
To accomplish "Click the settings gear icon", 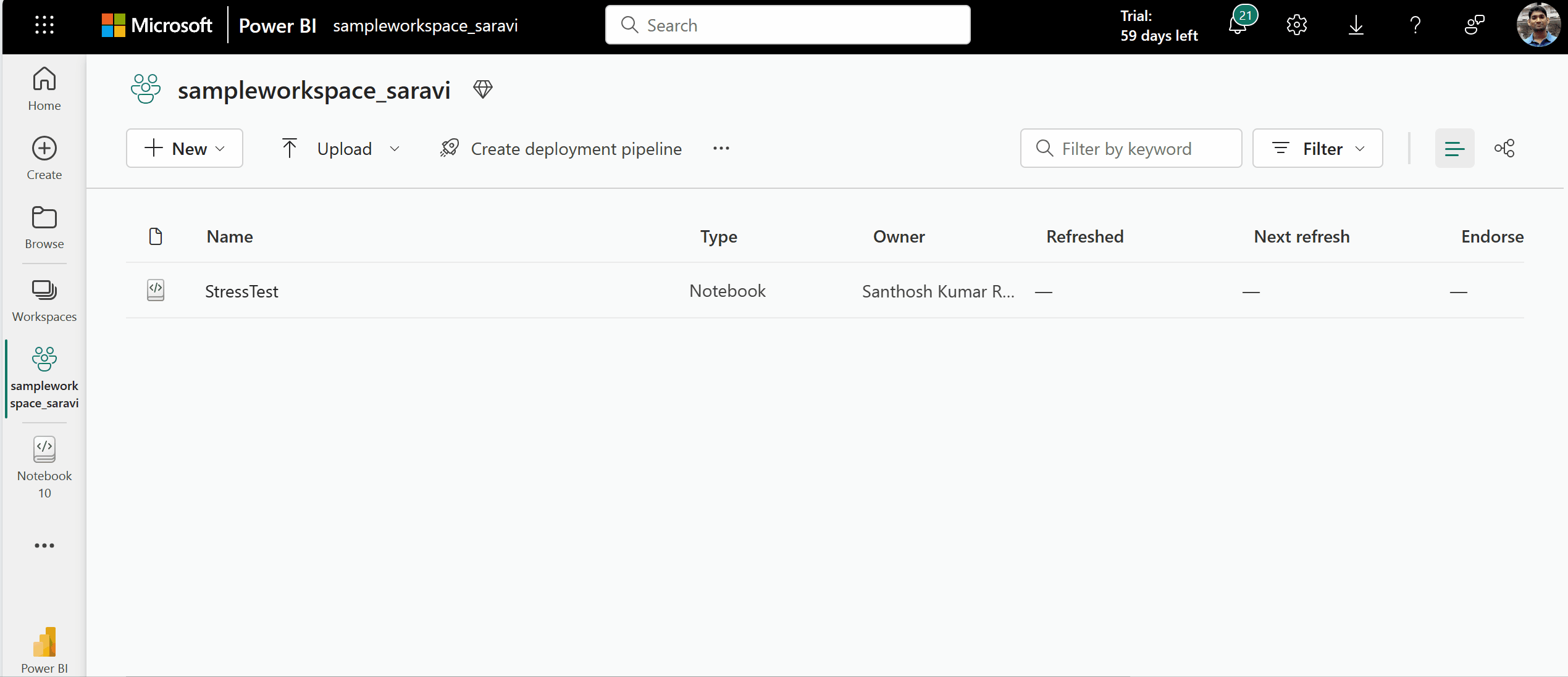I will click(1297, 24).
